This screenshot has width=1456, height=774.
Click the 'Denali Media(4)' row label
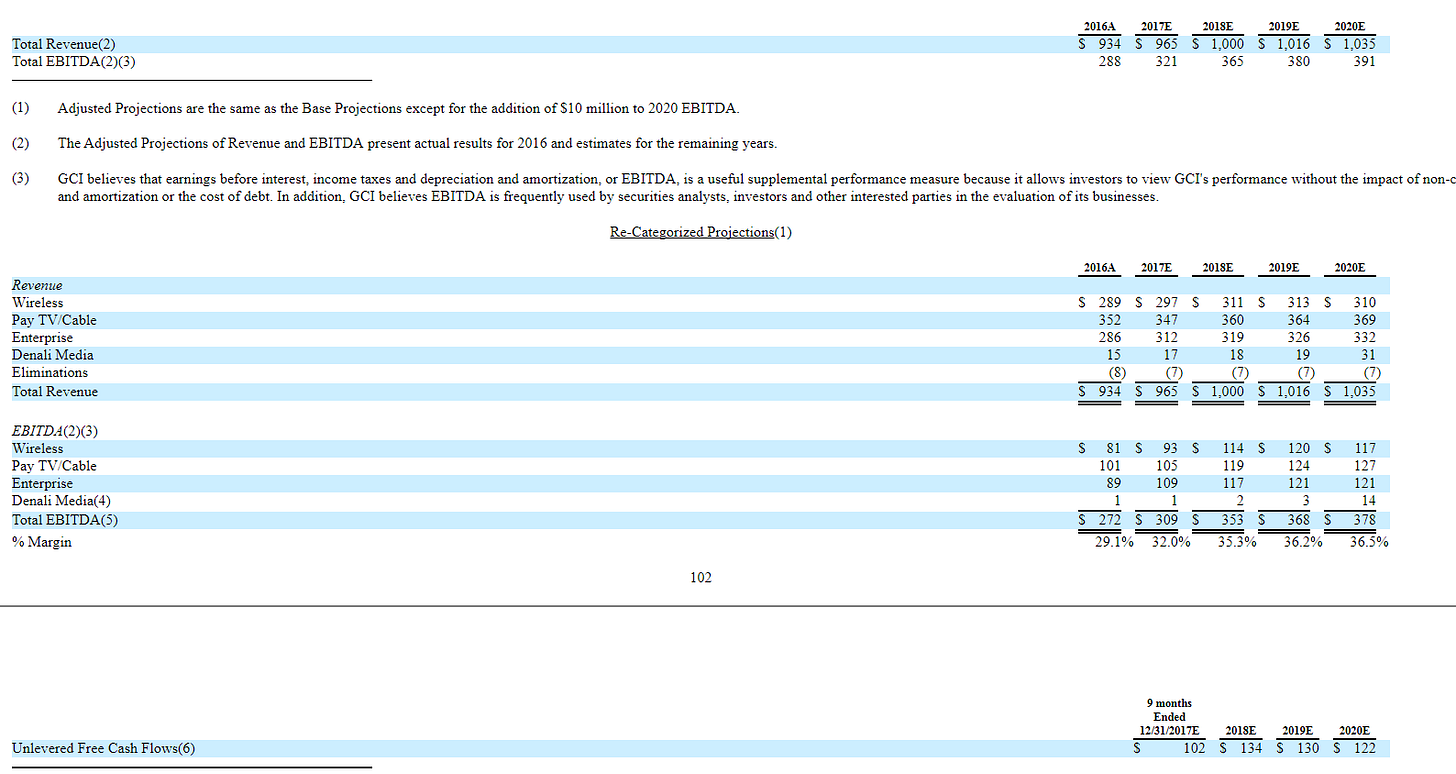click(61, 500)
